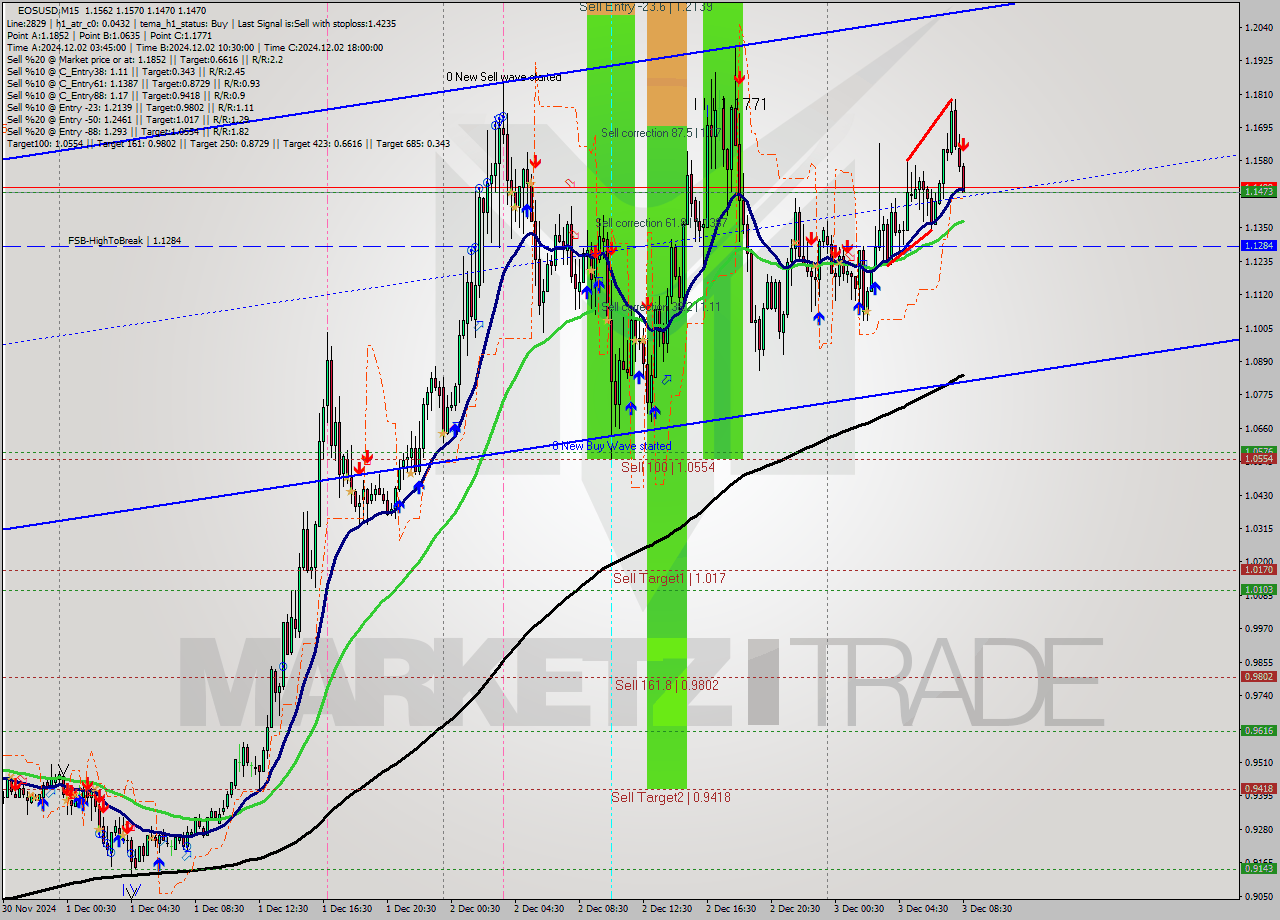Click the 'Sell correction 87.5' label
Viewport: 1280px width, 920px height.
tap(660, 133)
